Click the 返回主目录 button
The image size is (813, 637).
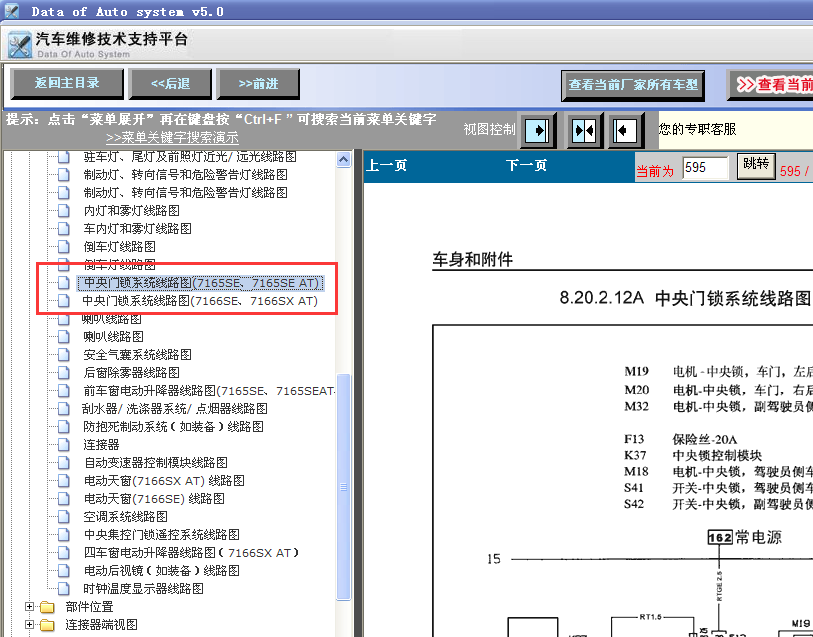point(67,83)
